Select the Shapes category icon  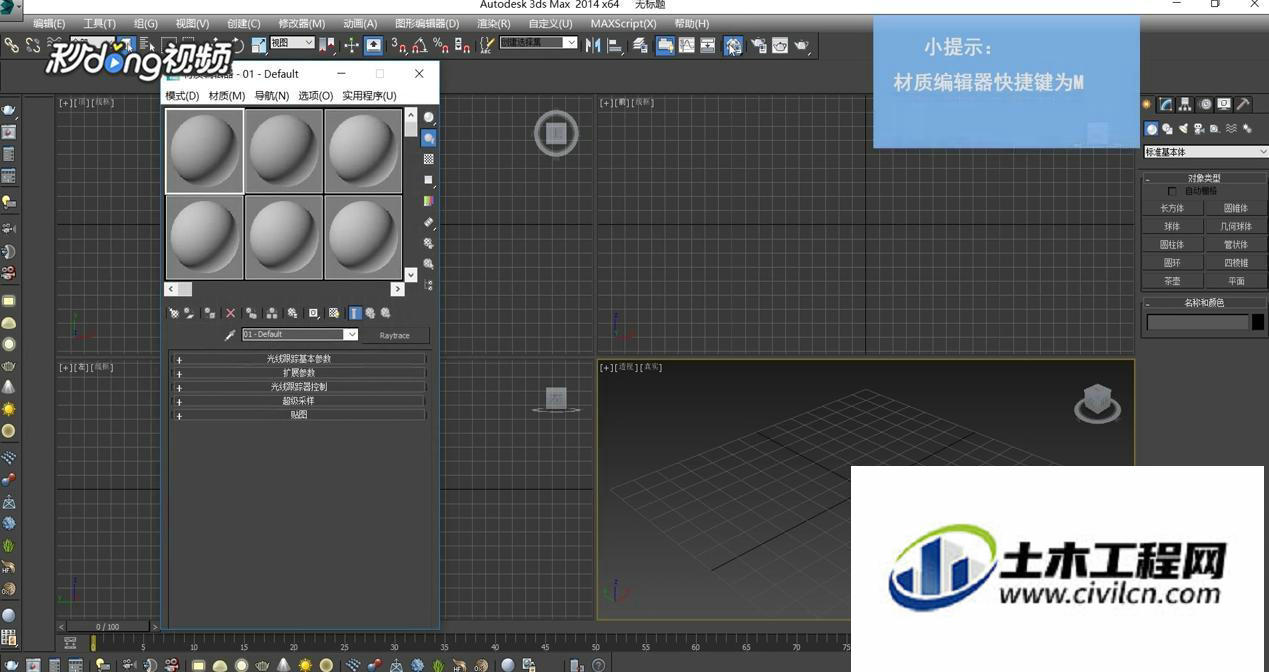tap(1167, 129)
